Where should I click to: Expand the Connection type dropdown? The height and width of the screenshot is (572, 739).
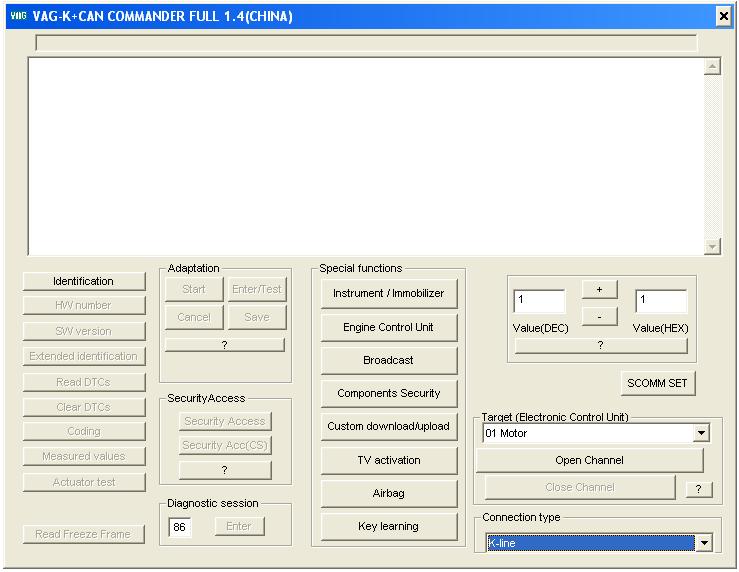704,543
